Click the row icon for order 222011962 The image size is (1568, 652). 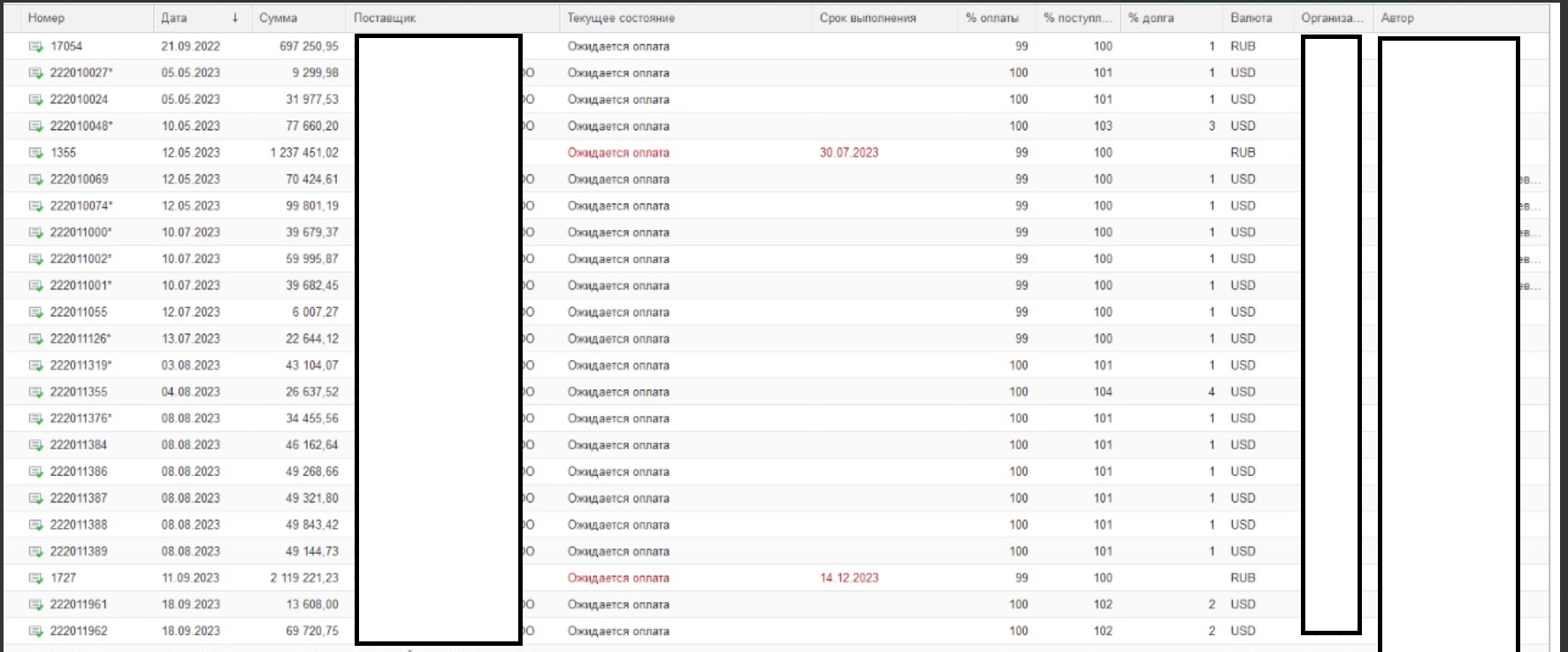35,632
